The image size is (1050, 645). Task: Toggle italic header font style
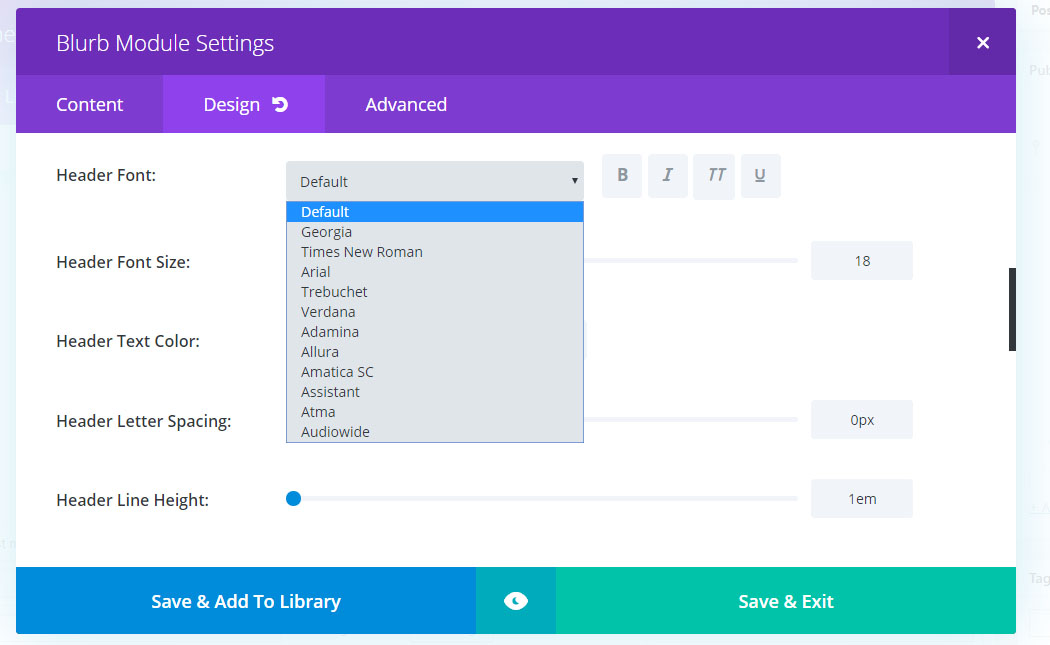pos(667,176)
